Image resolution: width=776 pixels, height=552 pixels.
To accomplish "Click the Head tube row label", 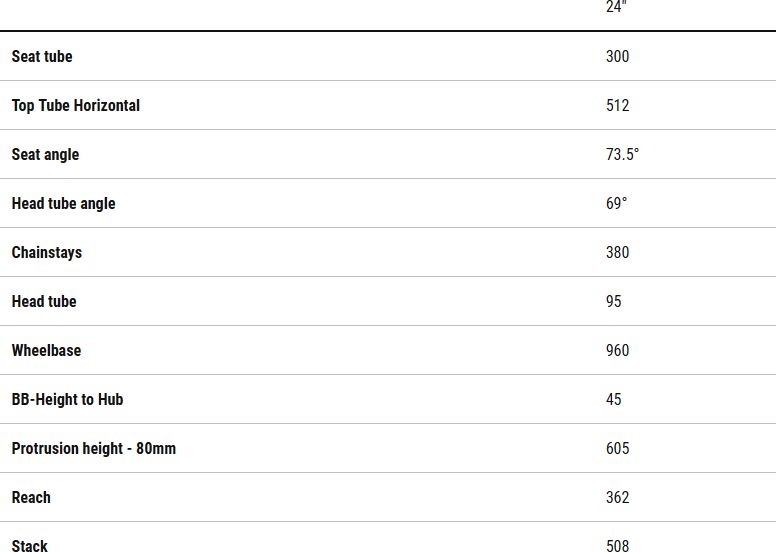I will coord(44,302).
